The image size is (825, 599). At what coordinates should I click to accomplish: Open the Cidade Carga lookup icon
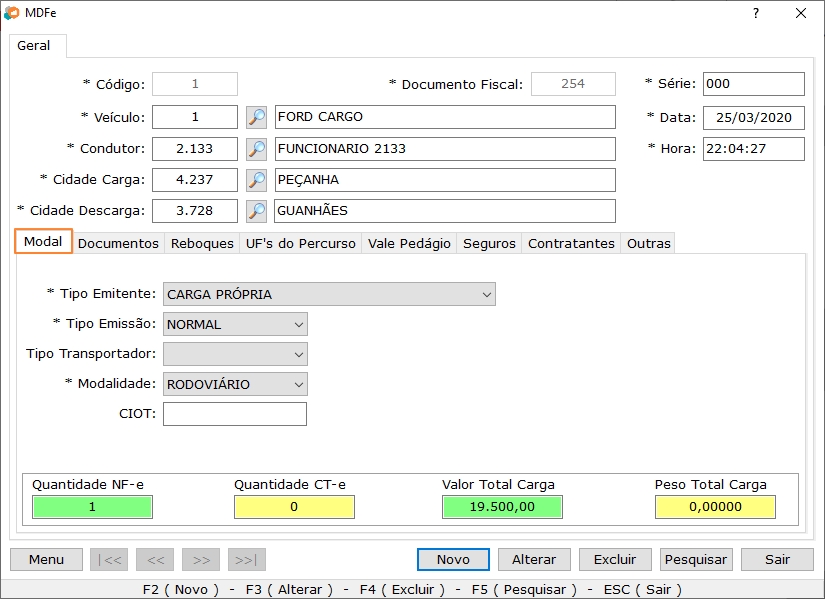click(255, 179)
